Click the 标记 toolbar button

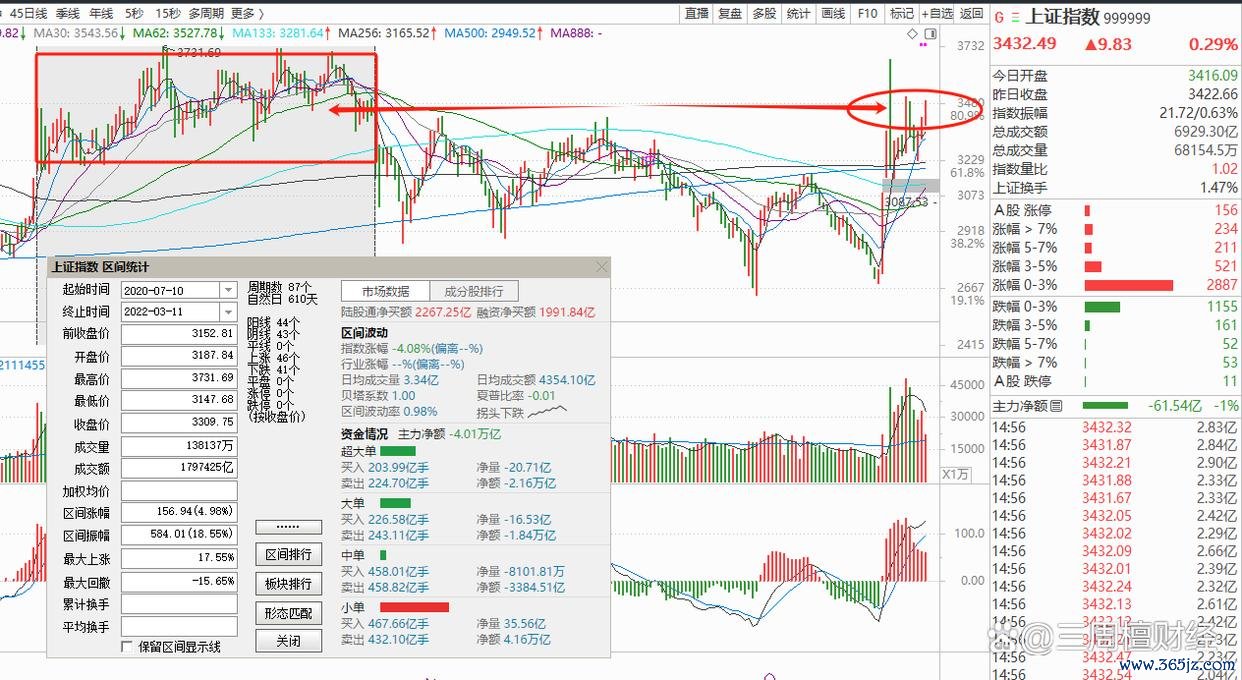click(x=902, y=13)
